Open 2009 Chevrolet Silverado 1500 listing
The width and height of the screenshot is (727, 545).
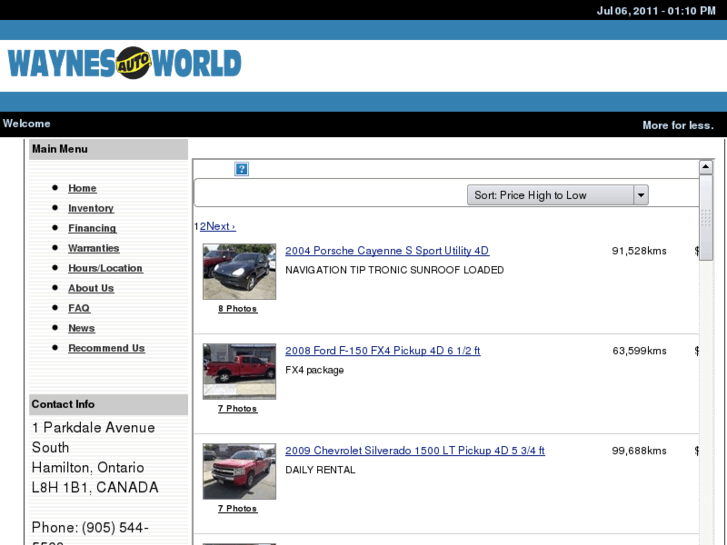coord(415,451)
